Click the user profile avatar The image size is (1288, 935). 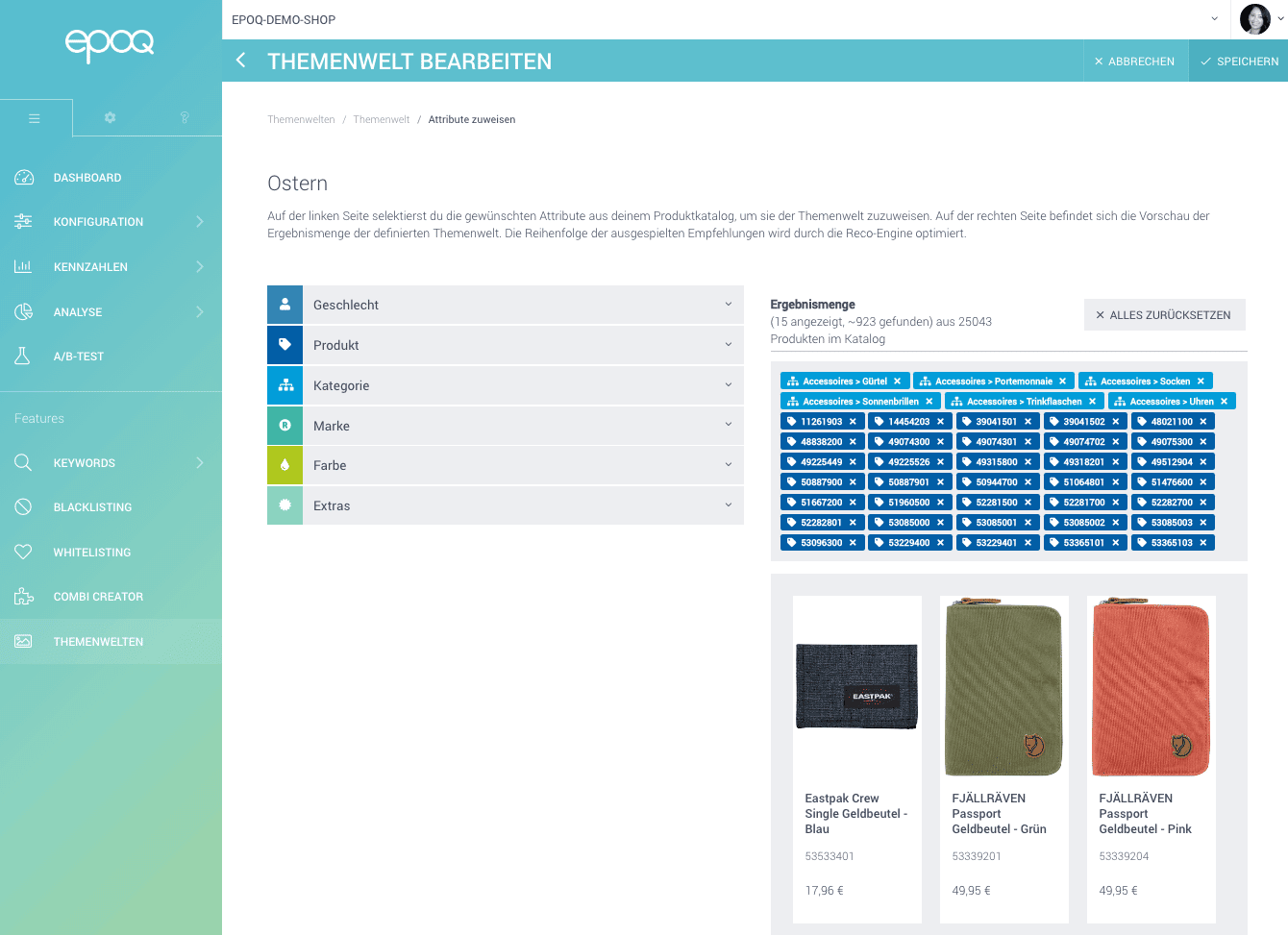pos(1254,19)
